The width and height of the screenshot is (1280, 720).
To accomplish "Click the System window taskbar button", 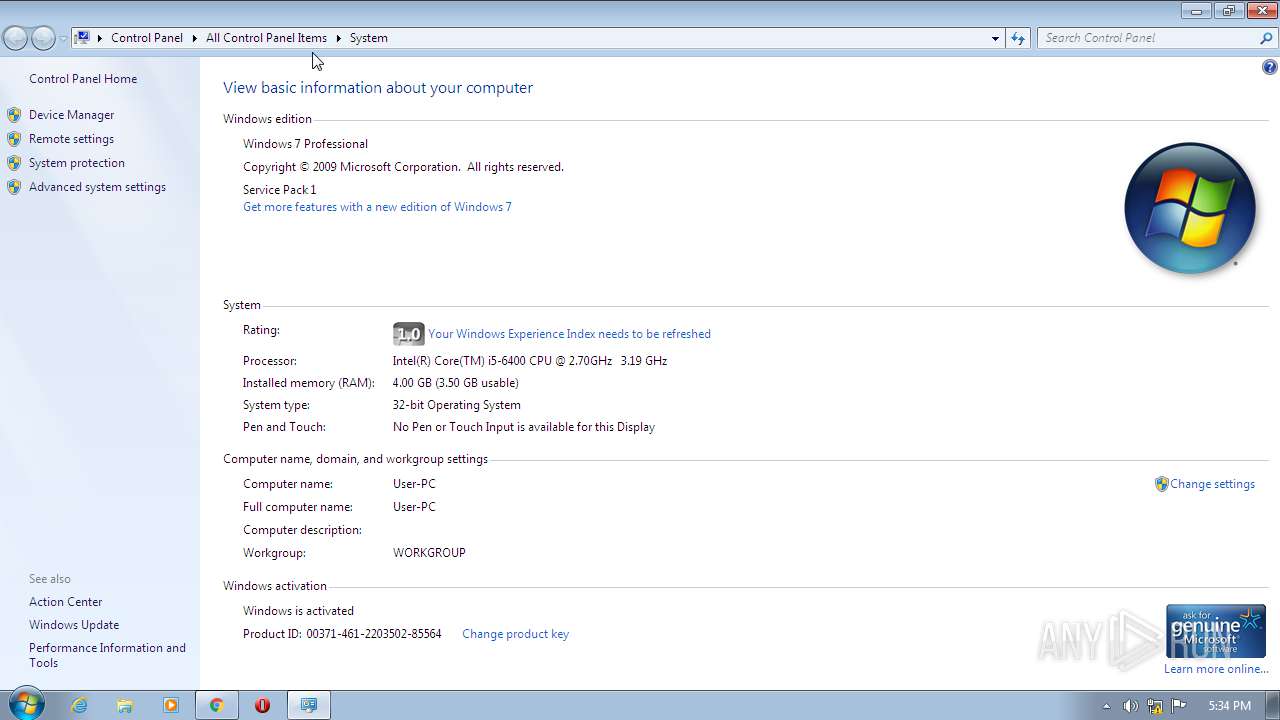I will (x=309, y=705).
